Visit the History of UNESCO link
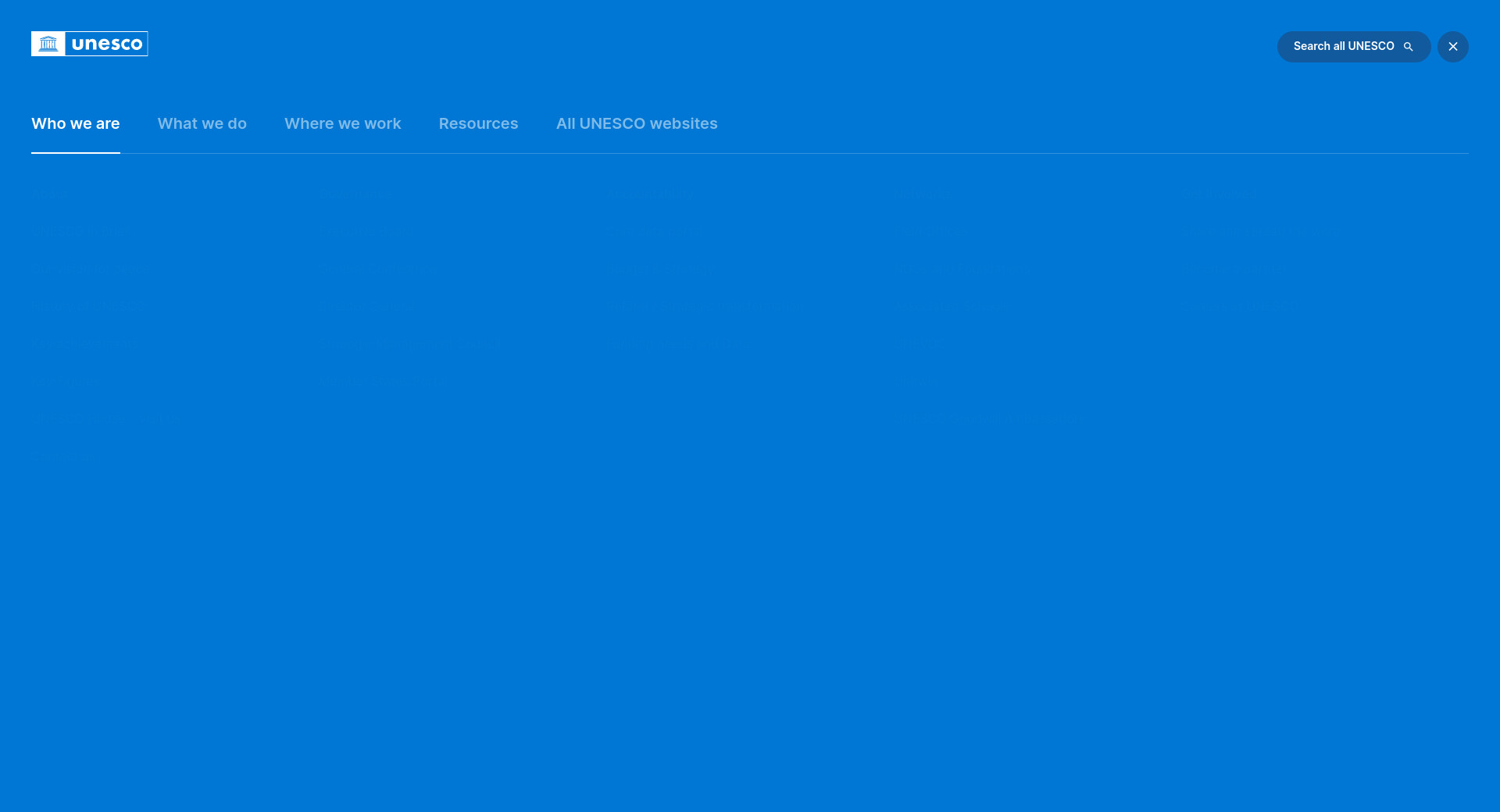This screenshot has height=812, width=1500. [88, 307]
